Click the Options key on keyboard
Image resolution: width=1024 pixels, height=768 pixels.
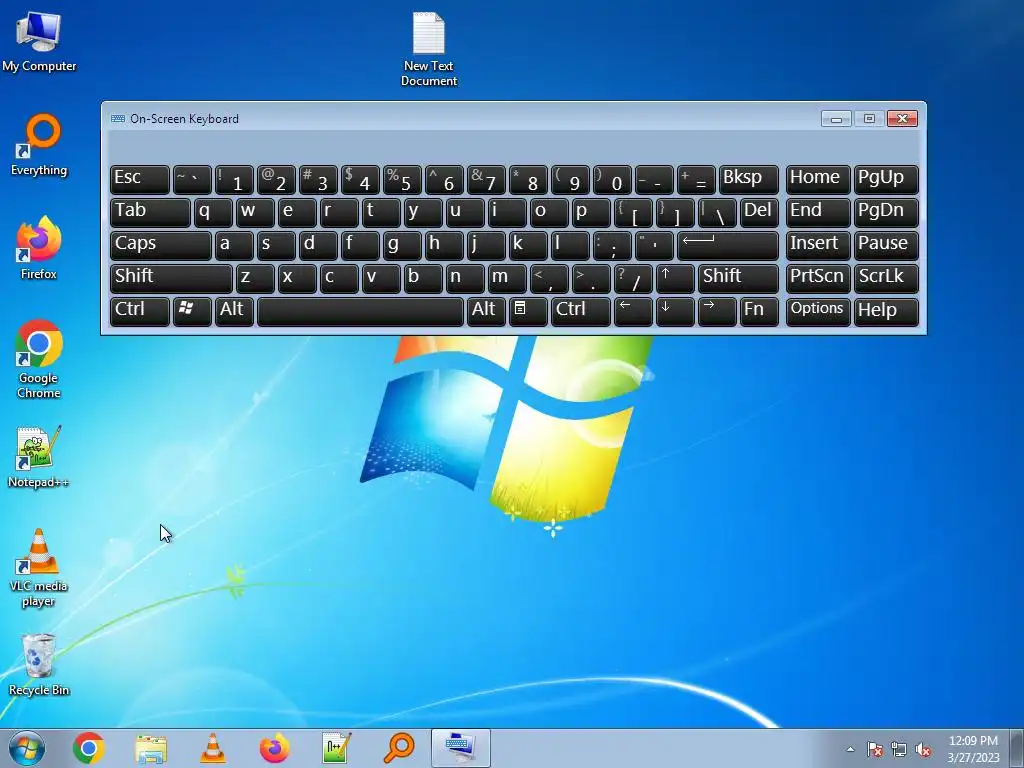point(818,312)
